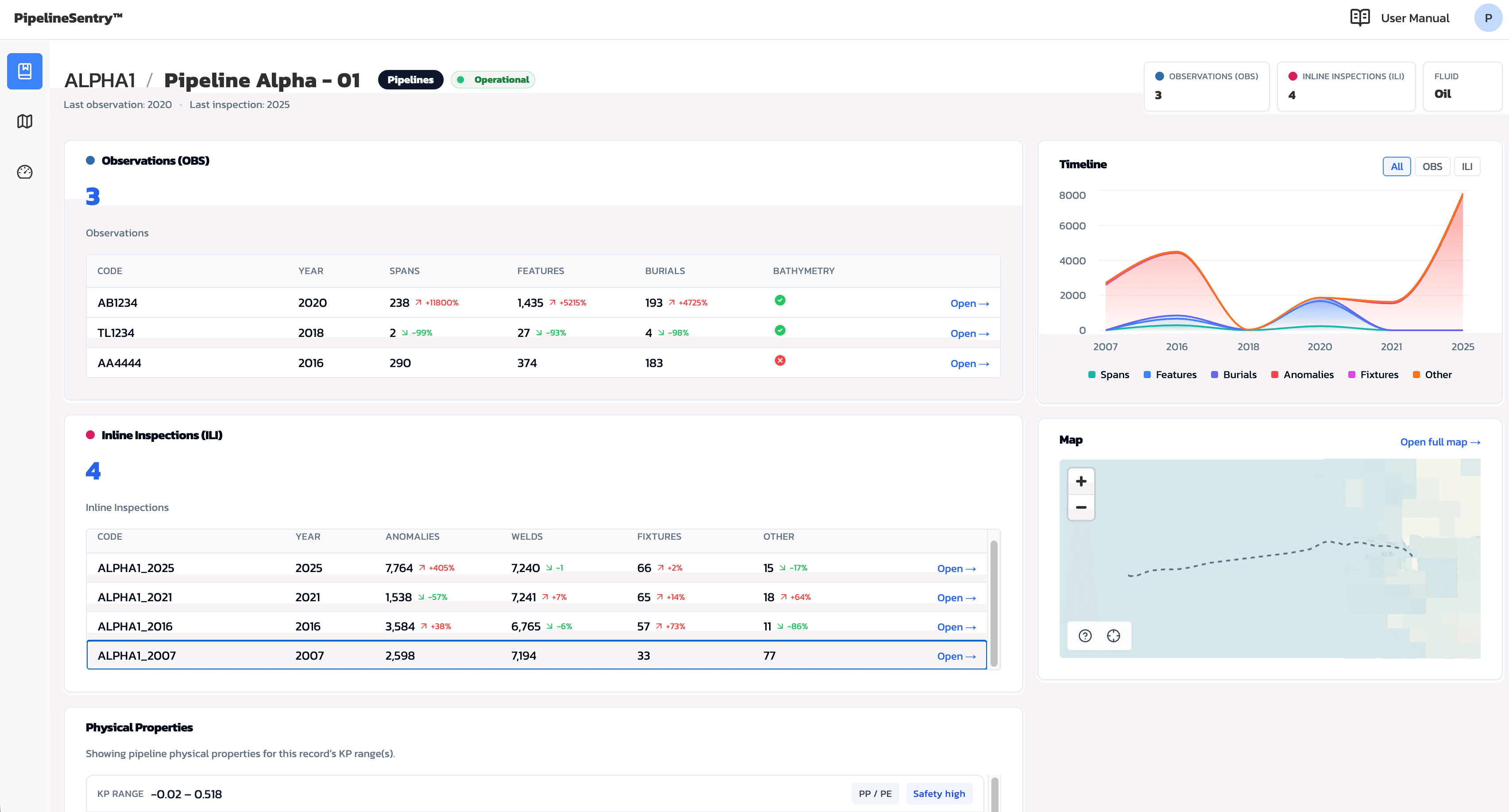Select the gauge dashboard icon in the sidebar
The width and height of the screenshot is (1509, 812).
point(25,172)
